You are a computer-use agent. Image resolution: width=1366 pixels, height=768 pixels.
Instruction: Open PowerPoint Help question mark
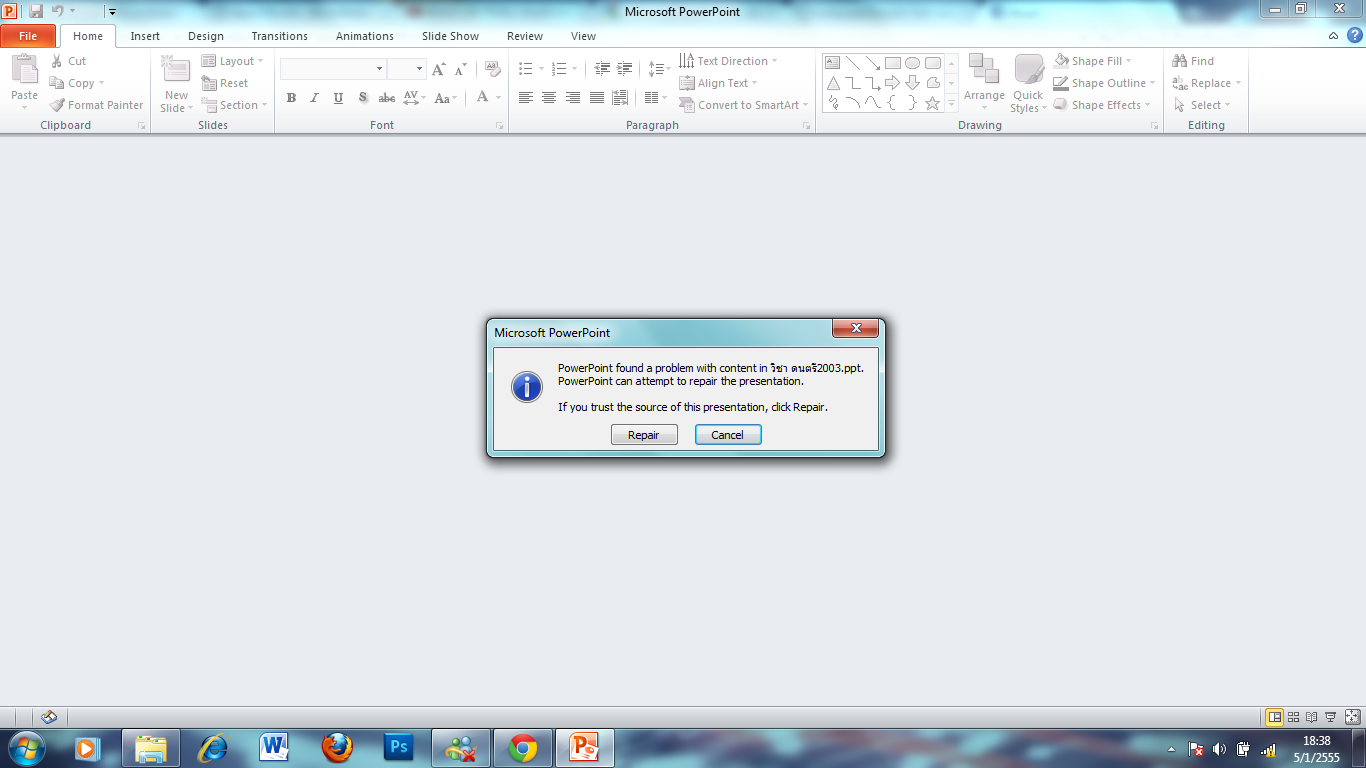point(1355,35)
